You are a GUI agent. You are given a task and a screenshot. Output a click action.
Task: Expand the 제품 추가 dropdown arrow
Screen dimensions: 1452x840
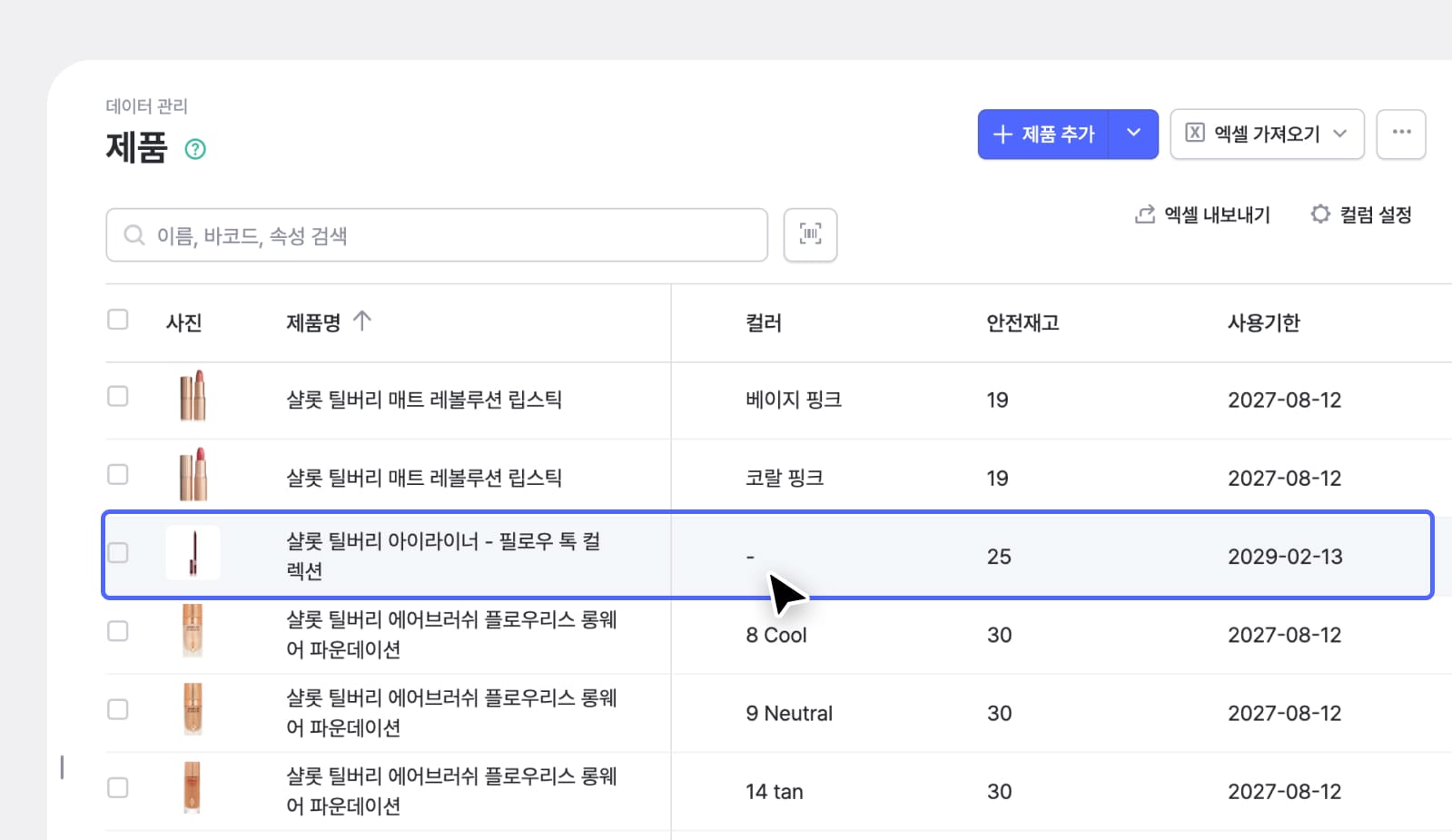pos(1133,133)
